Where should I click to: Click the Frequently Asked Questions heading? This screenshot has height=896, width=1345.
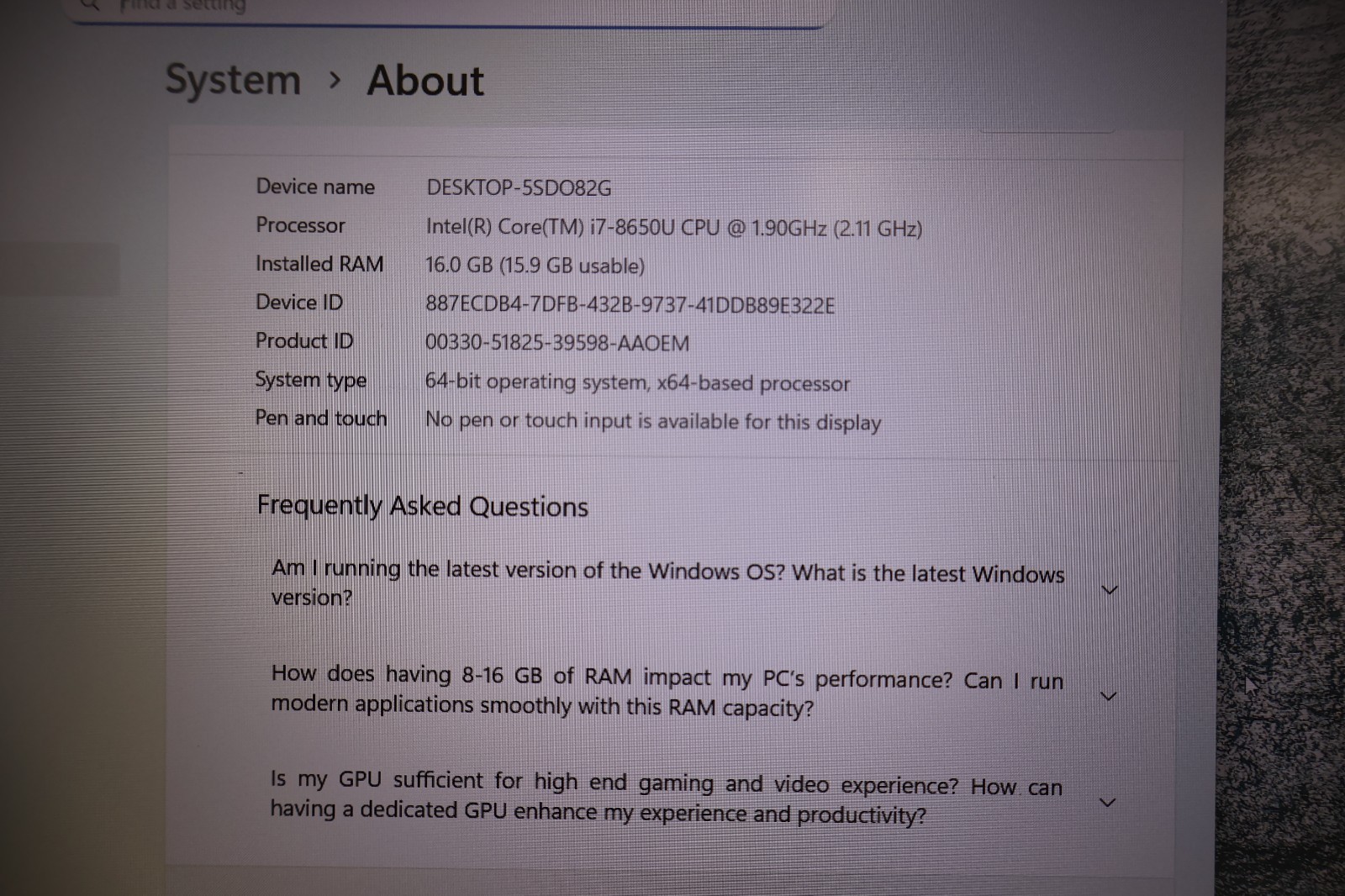coord(423,506)
